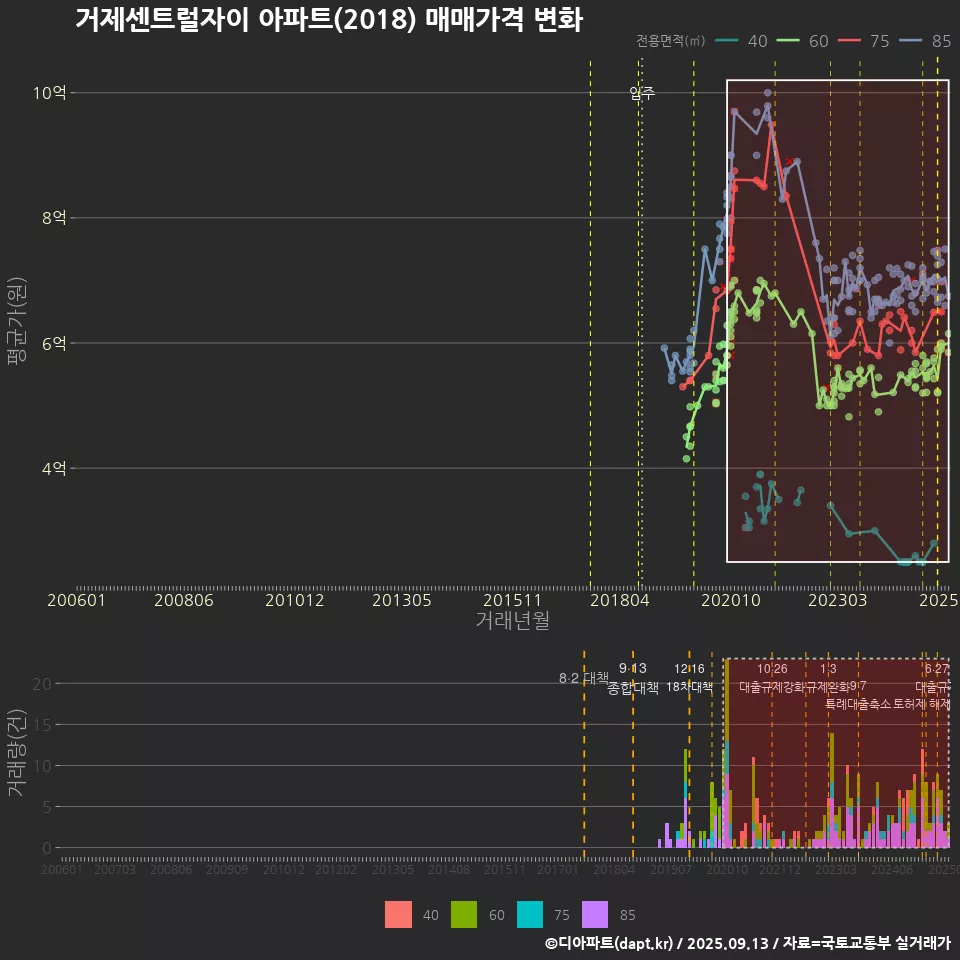The width and height of the screenshot is (960, 960).
Task: Select the blue 85 line legend entry
Action: 925,41
